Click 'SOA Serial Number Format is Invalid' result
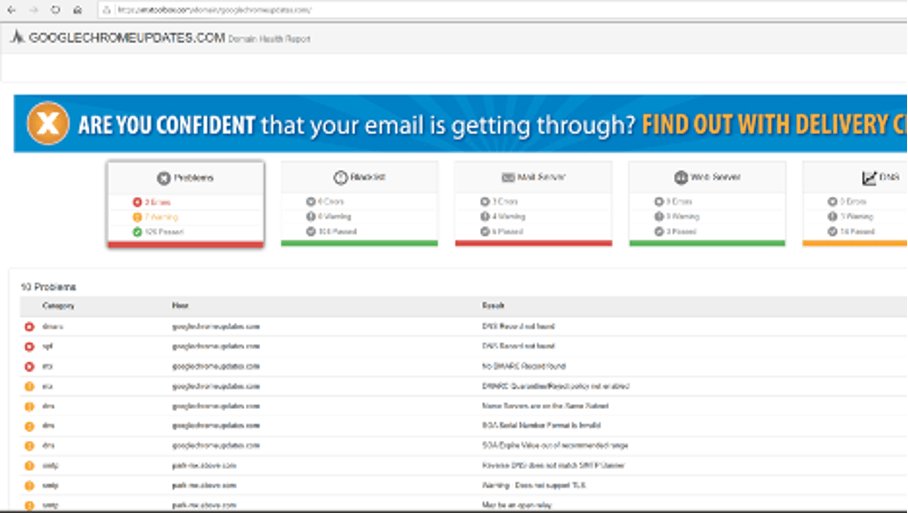Screen dimensions: 908x514 [x=541, y=425]
